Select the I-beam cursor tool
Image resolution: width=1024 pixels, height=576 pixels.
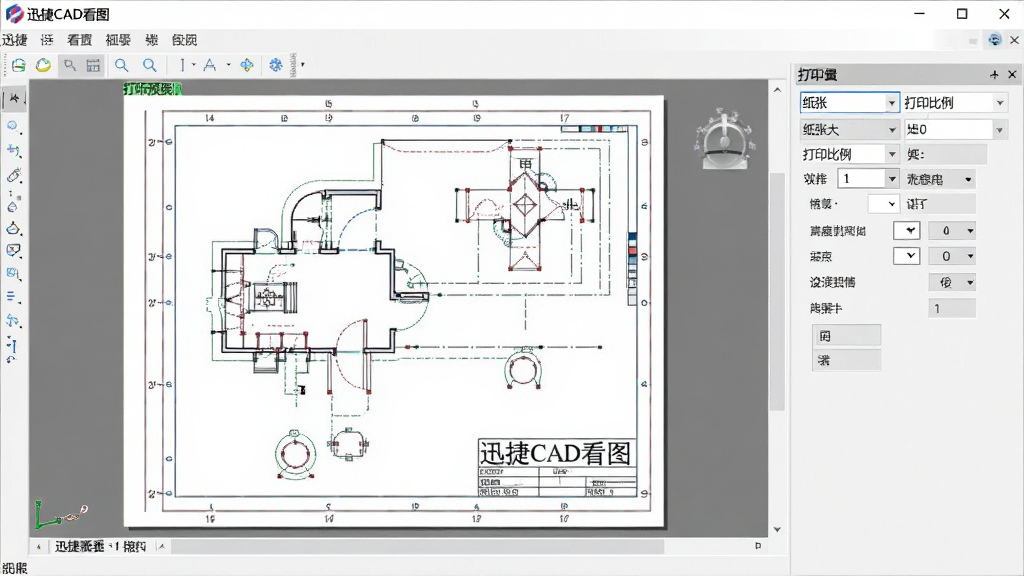183,65
